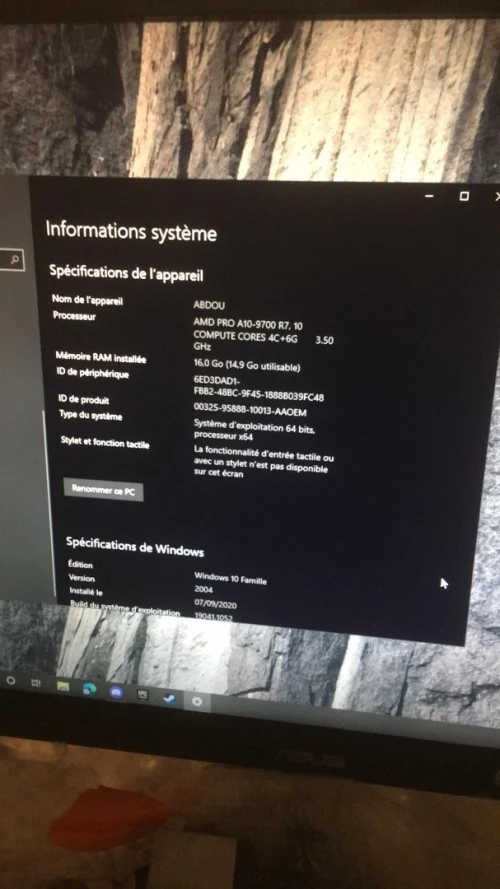Screen dimensions: 500x889
Task: Click the Type du système label
Action: [x=91, y=416]
